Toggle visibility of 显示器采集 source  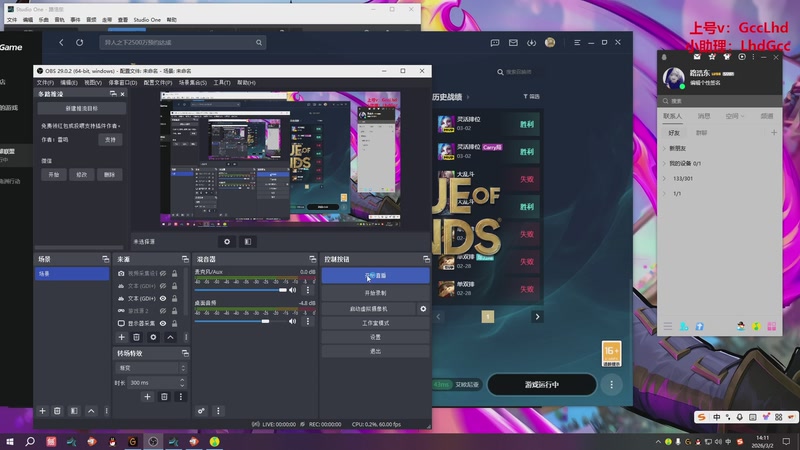163,323
